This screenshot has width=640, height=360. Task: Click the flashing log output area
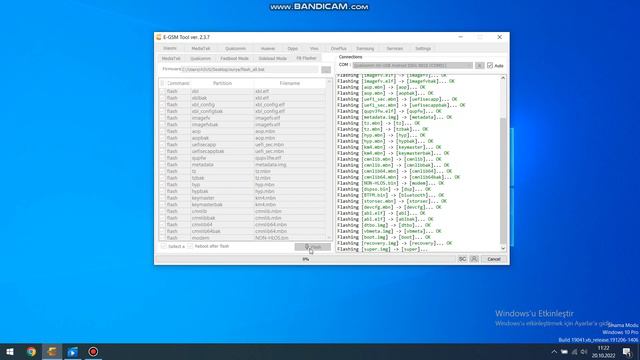point(418,162)
